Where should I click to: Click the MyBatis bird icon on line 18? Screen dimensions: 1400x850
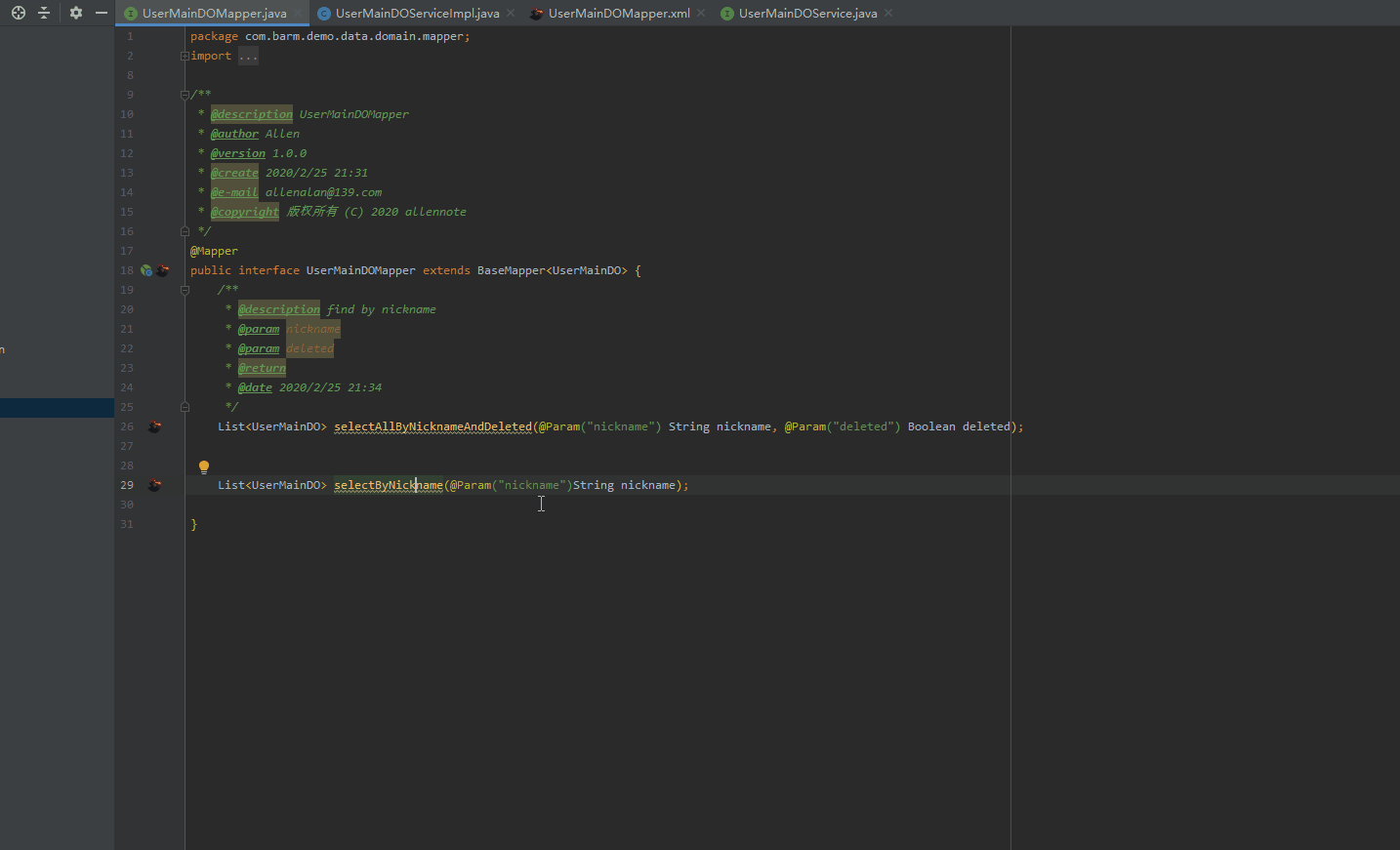tap(163, 270)
